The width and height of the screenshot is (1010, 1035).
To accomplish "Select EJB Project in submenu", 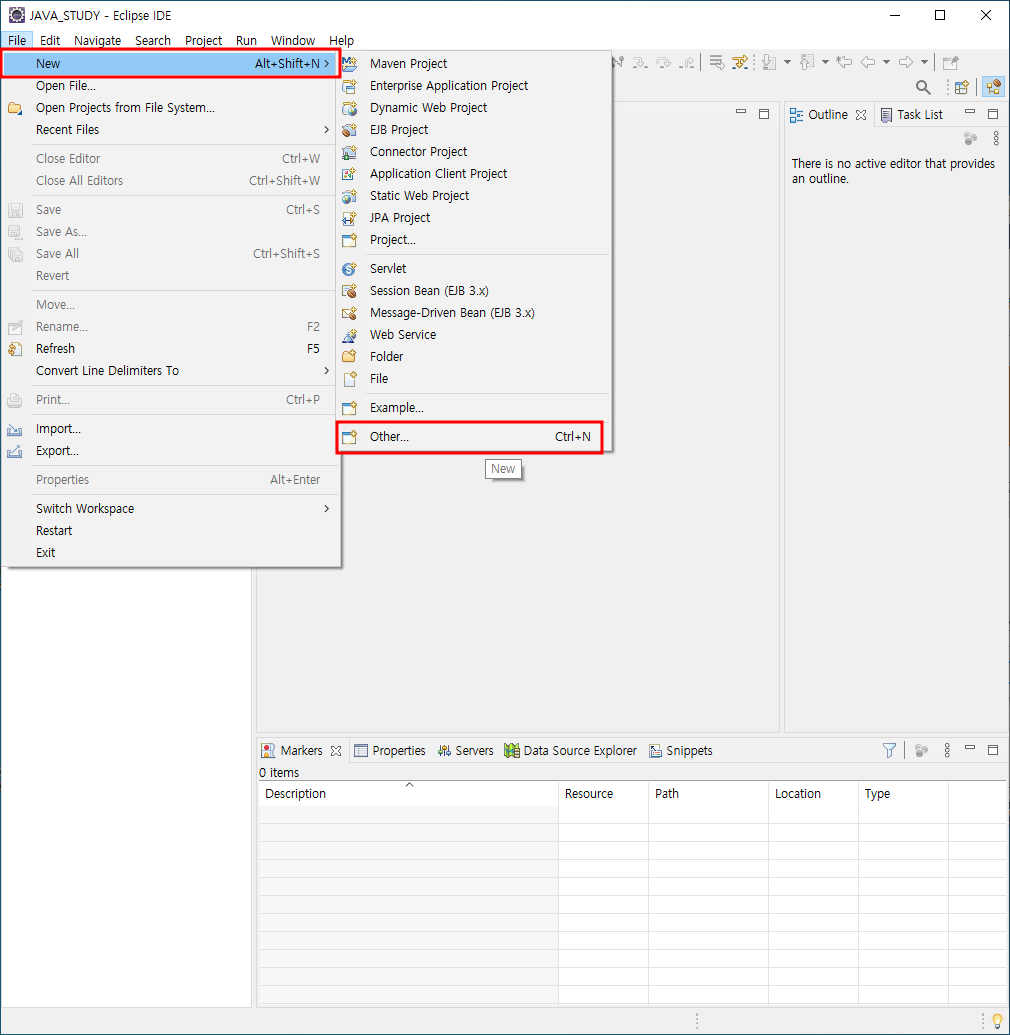I will pyautogui.click(x=474, y=129).
